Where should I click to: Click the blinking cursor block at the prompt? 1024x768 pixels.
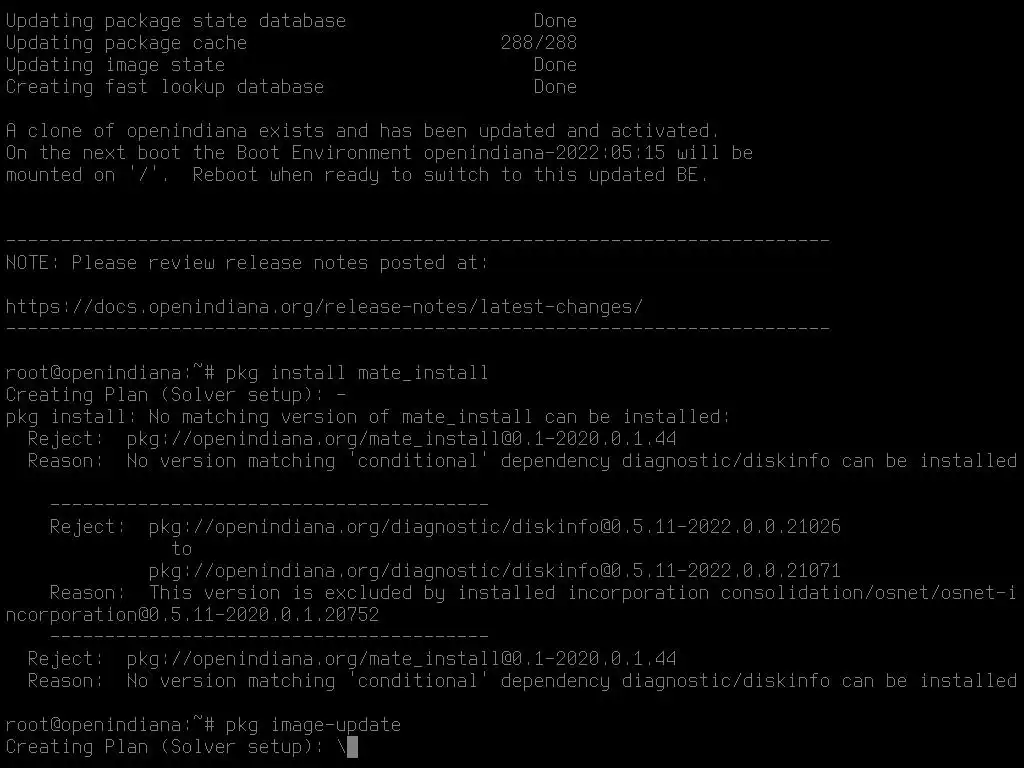353,746
